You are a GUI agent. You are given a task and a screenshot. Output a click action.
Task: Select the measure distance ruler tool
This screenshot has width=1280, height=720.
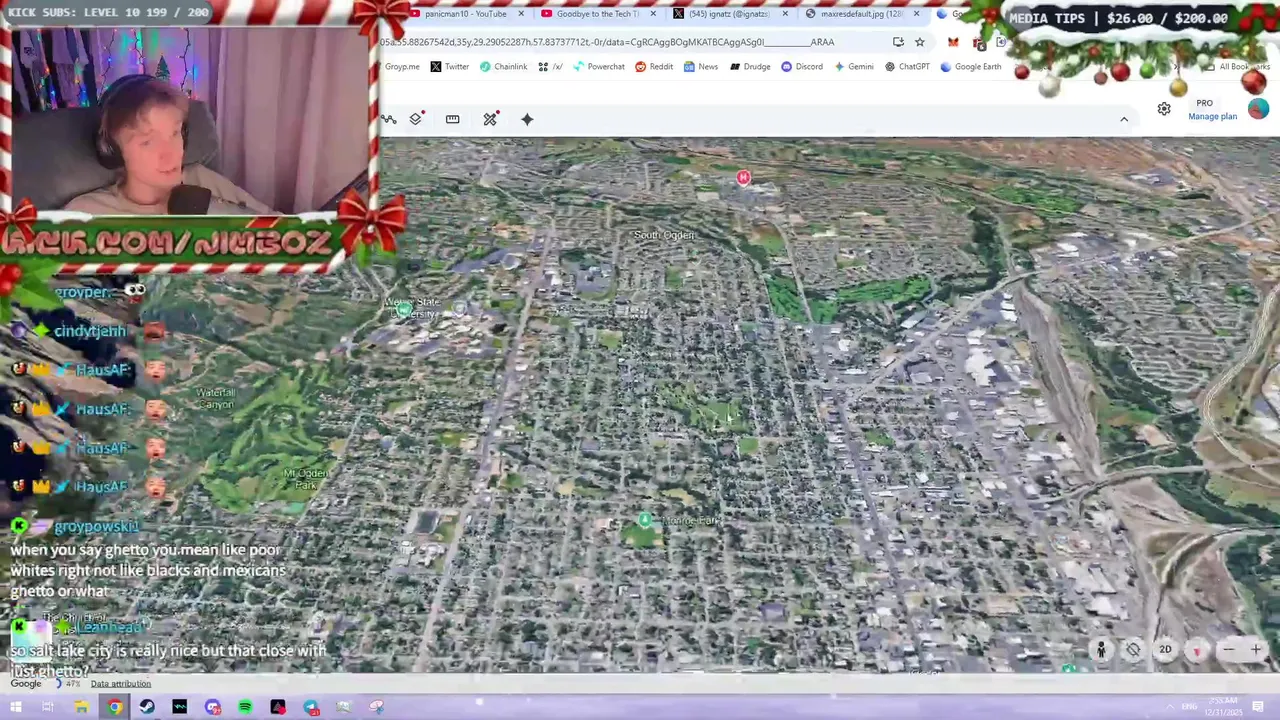click(452, 119)
